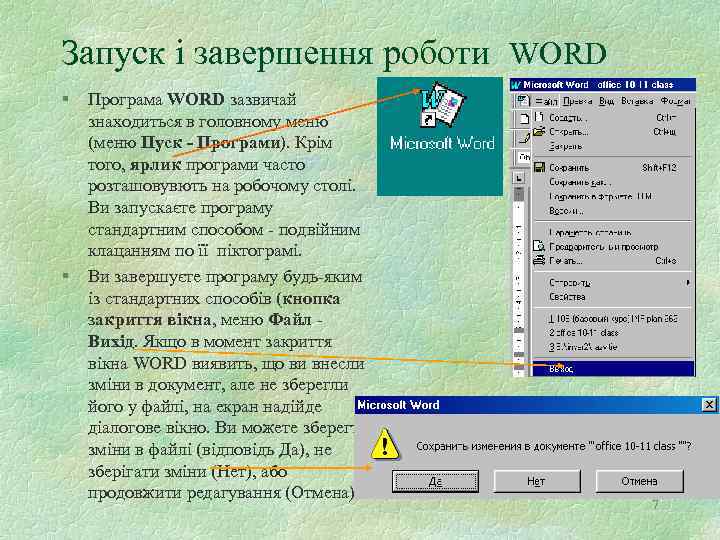Choose Сохранить в формате HTML
The width and height of the screenshot is (720, 540).
click(x=612, y=197)
